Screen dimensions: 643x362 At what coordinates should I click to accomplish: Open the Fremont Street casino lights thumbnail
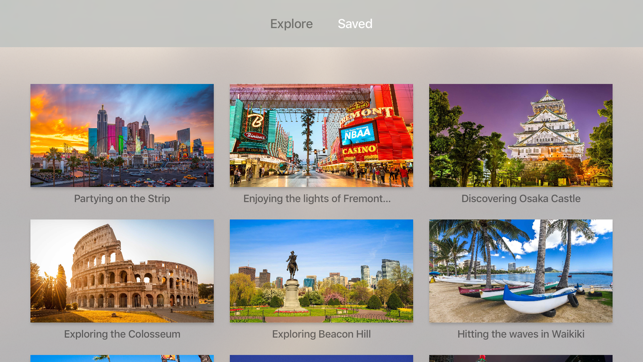click(x=322, y=135)
